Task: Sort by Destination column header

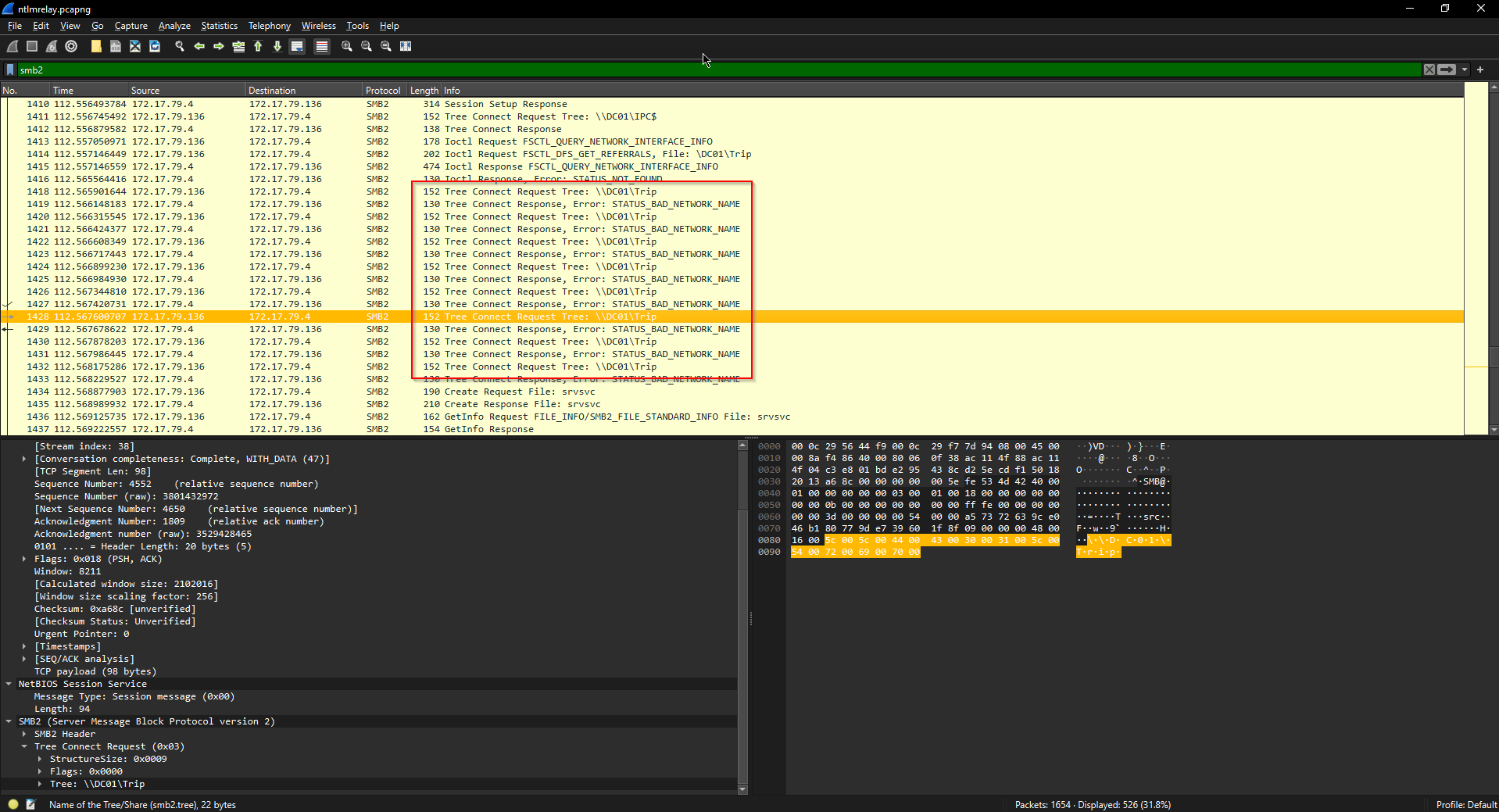Action: point(303,91)
